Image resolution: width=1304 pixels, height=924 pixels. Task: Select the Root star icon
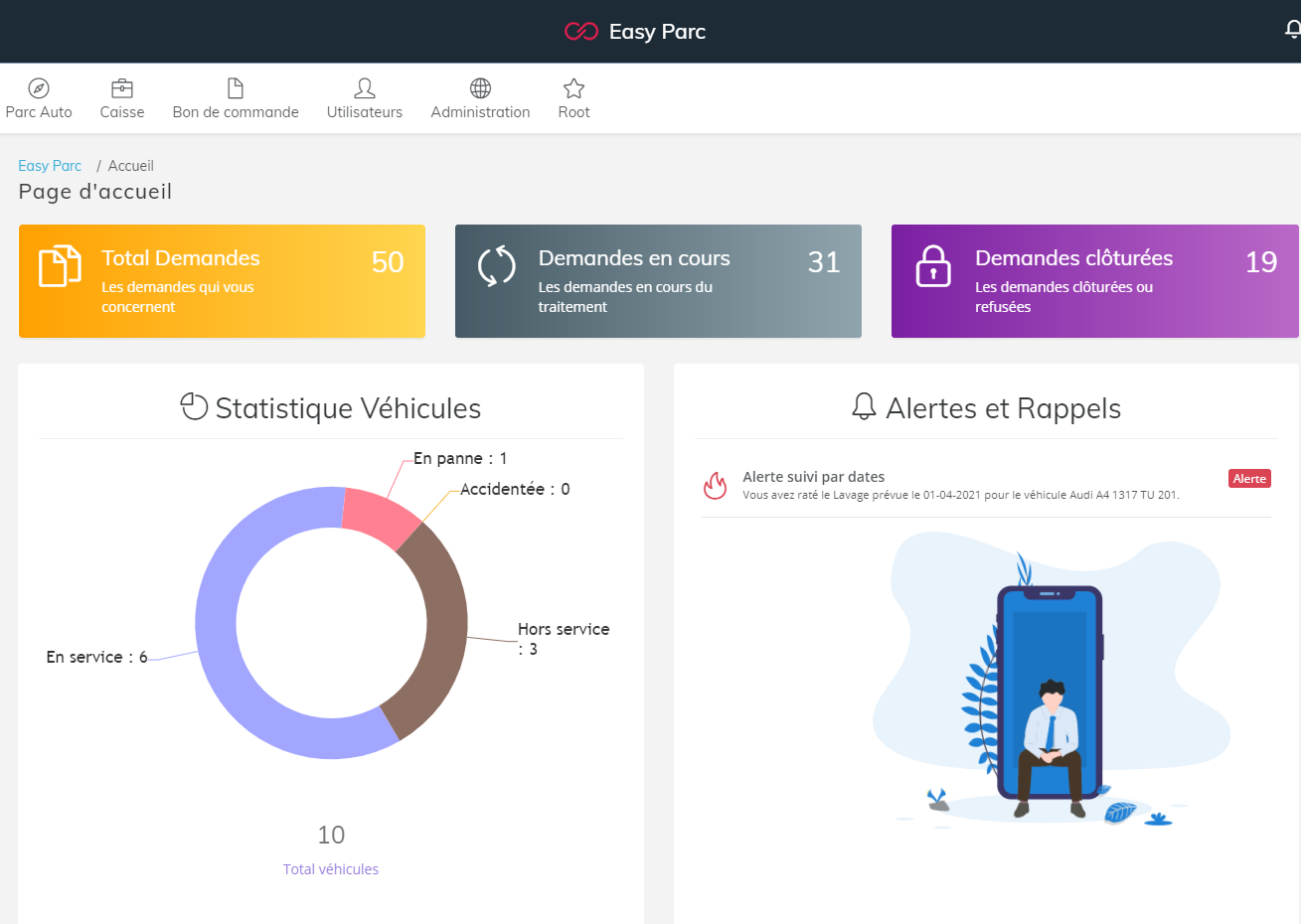click(573, 88)
